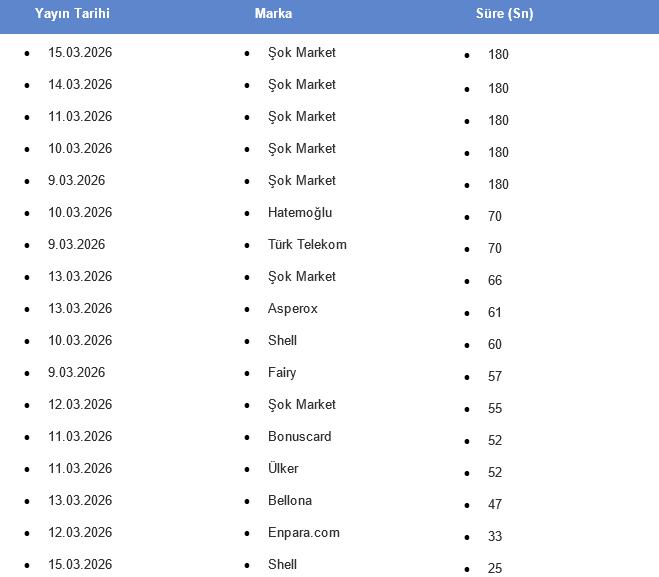Click the 33 seconds duration value
Image resolution: width=659 pixels, height=577 pixels.
pyautogui.click(x=495, y=537)
